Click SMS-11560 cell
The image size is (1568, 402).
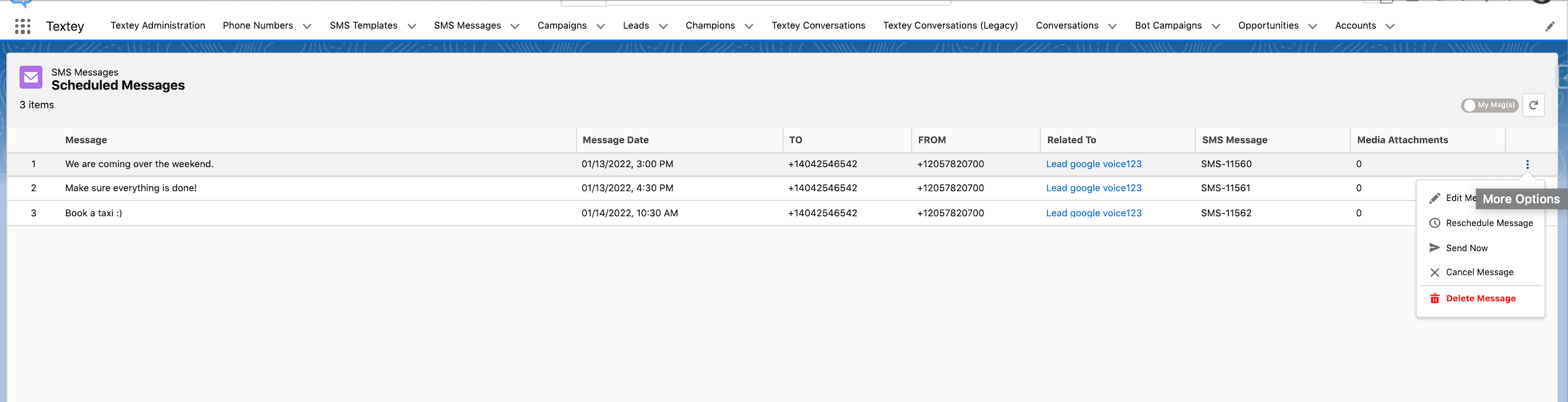[x=1226, y=164]
